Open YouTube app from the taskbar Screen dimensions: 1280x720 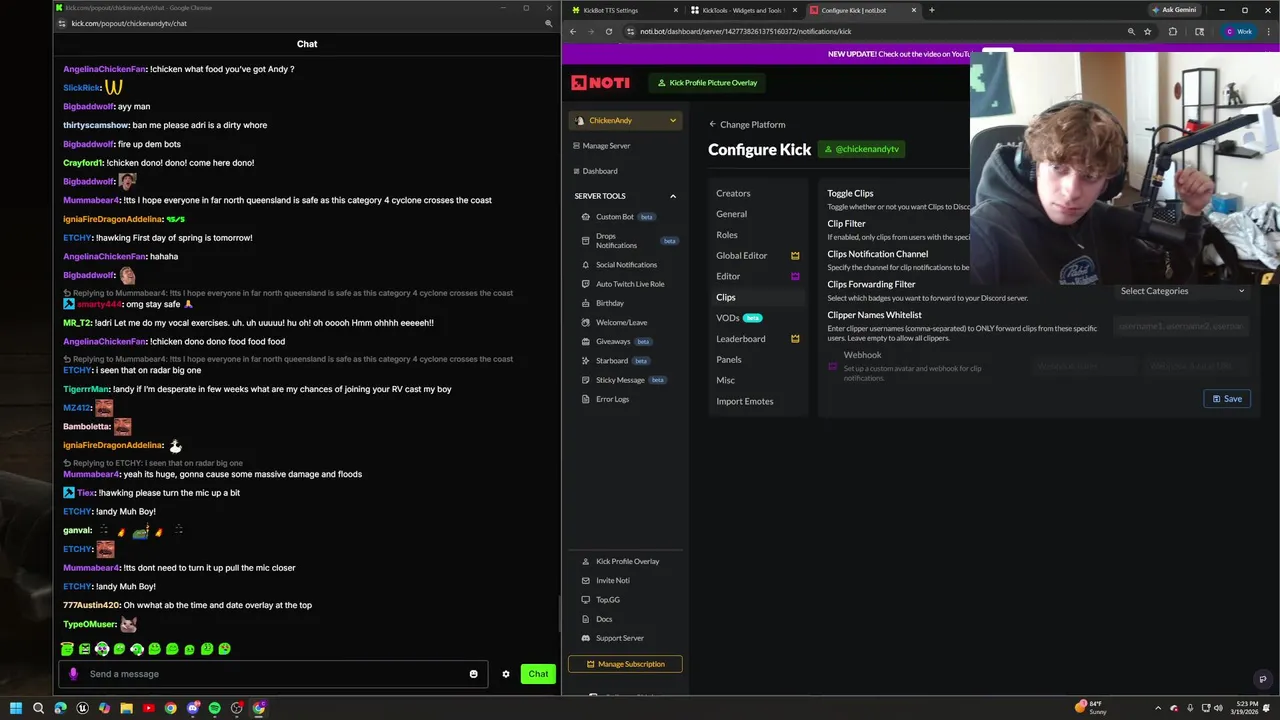(x=148, y=708)
